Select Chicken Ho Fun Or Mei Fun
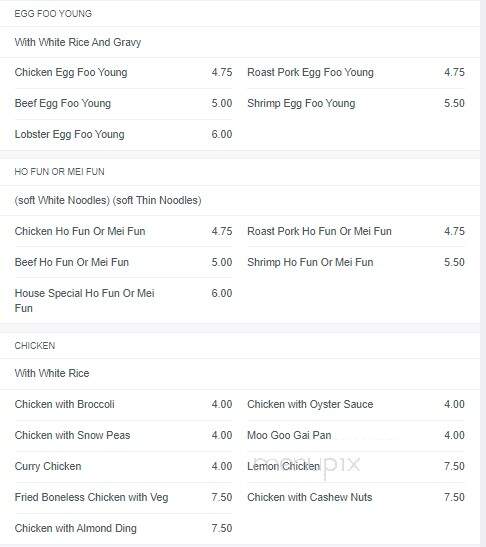This screenshot has height=547, width=486. 80,231
